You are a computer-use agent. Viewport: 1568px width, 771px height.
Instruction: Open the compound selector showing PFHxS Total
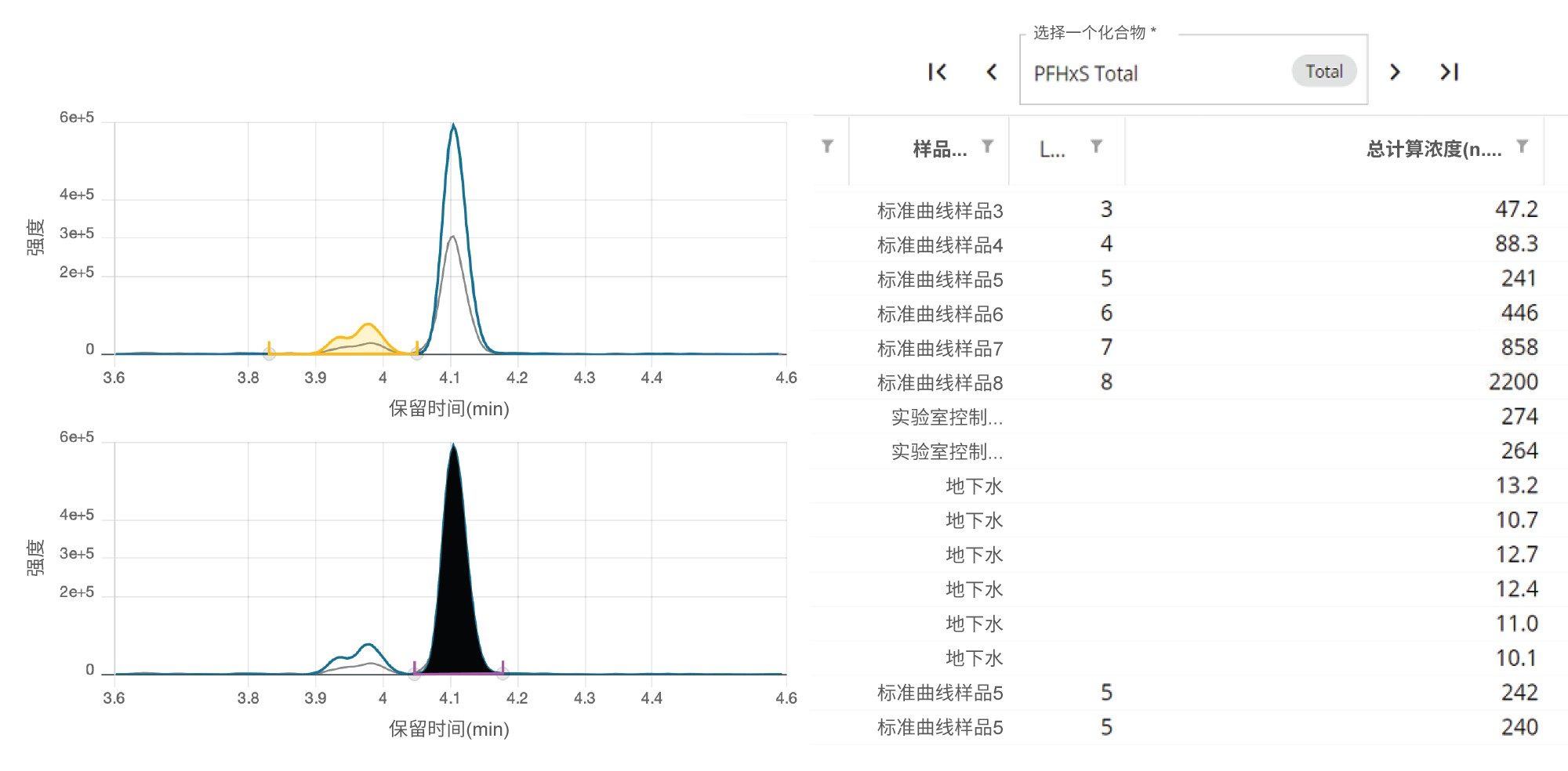1193,70
